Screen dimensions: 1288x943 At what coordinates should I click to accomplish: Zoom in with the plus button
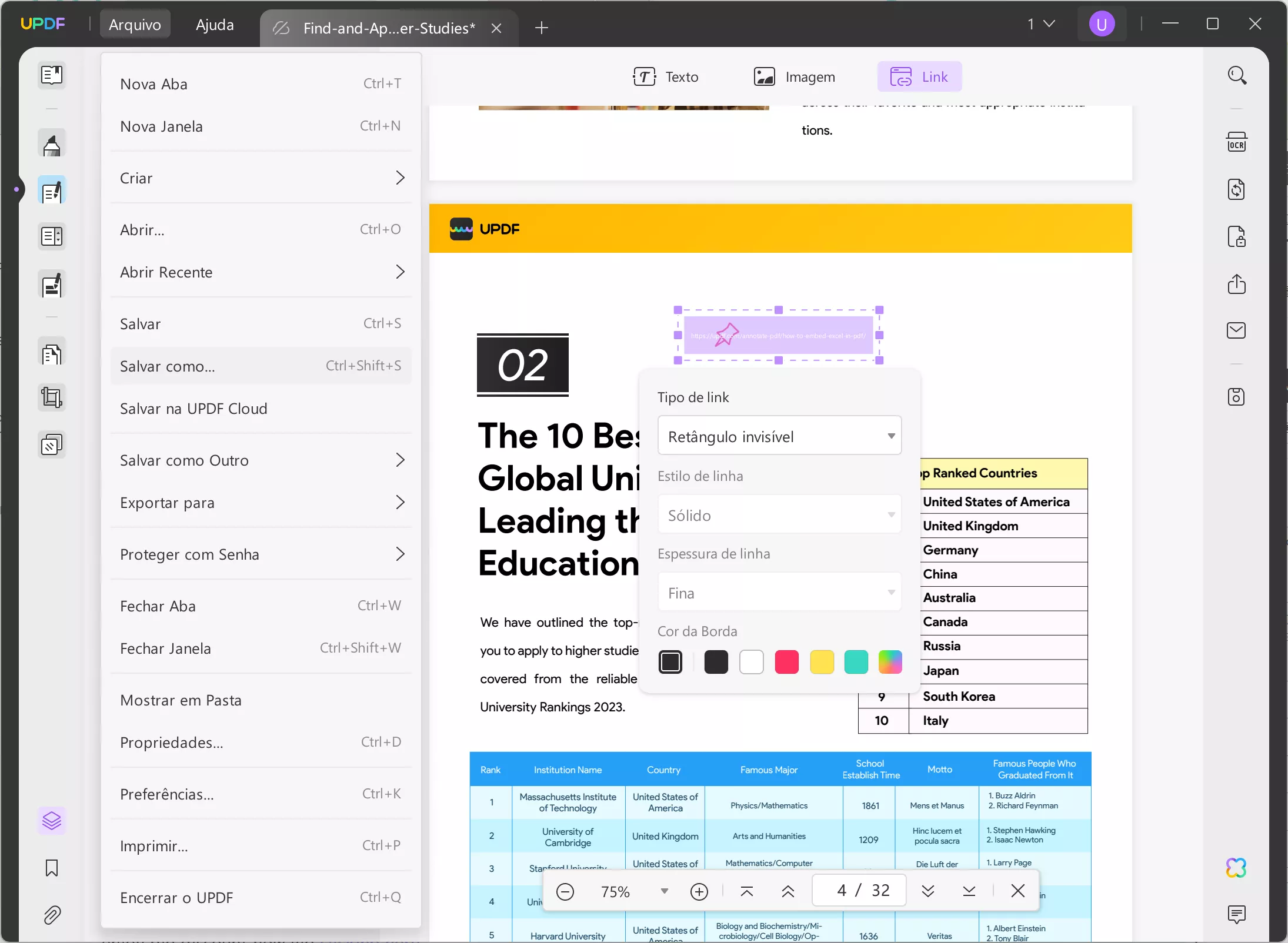pos(699,892)
